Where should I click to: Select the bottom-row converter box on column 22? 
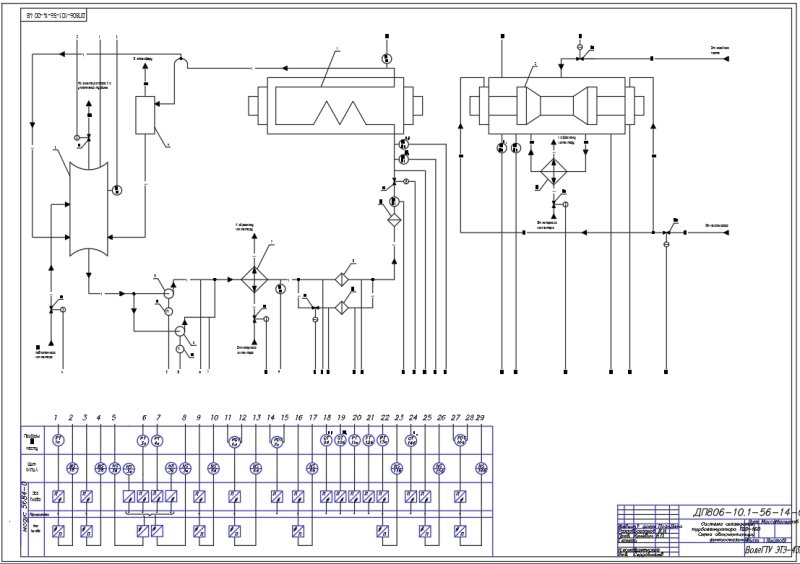point(383,531)
